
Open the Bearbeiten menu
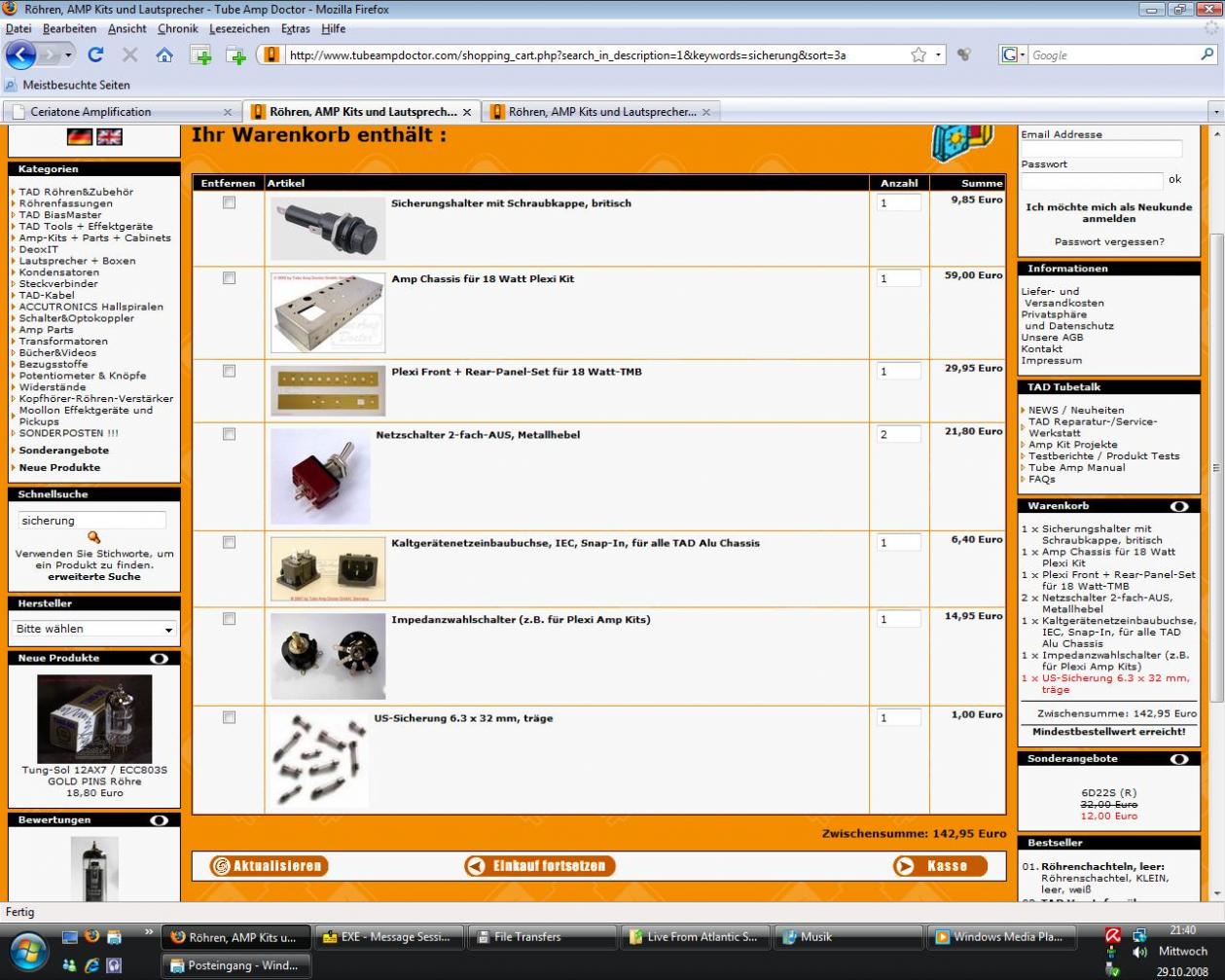(69, 29)
